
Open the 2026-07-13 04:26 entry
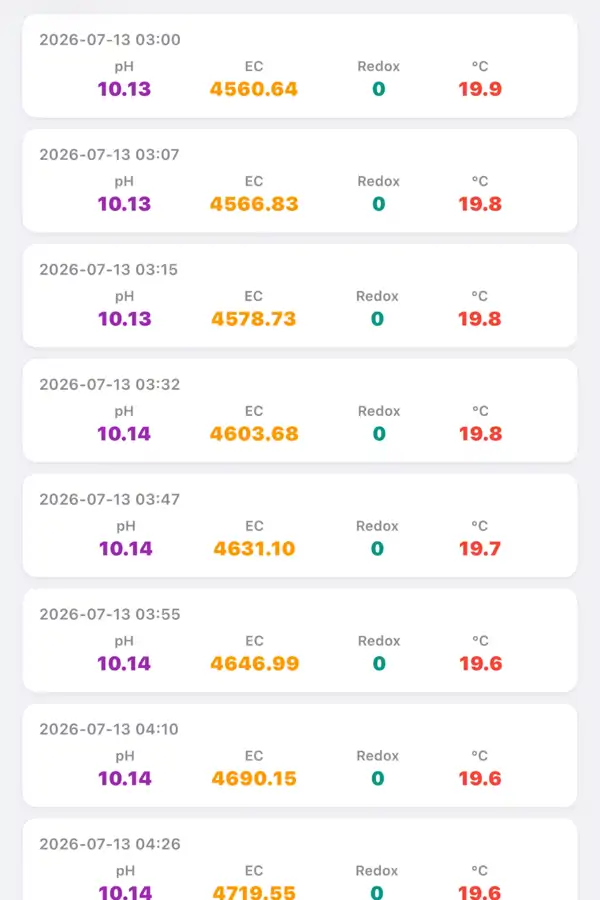[x=300, y=859]
